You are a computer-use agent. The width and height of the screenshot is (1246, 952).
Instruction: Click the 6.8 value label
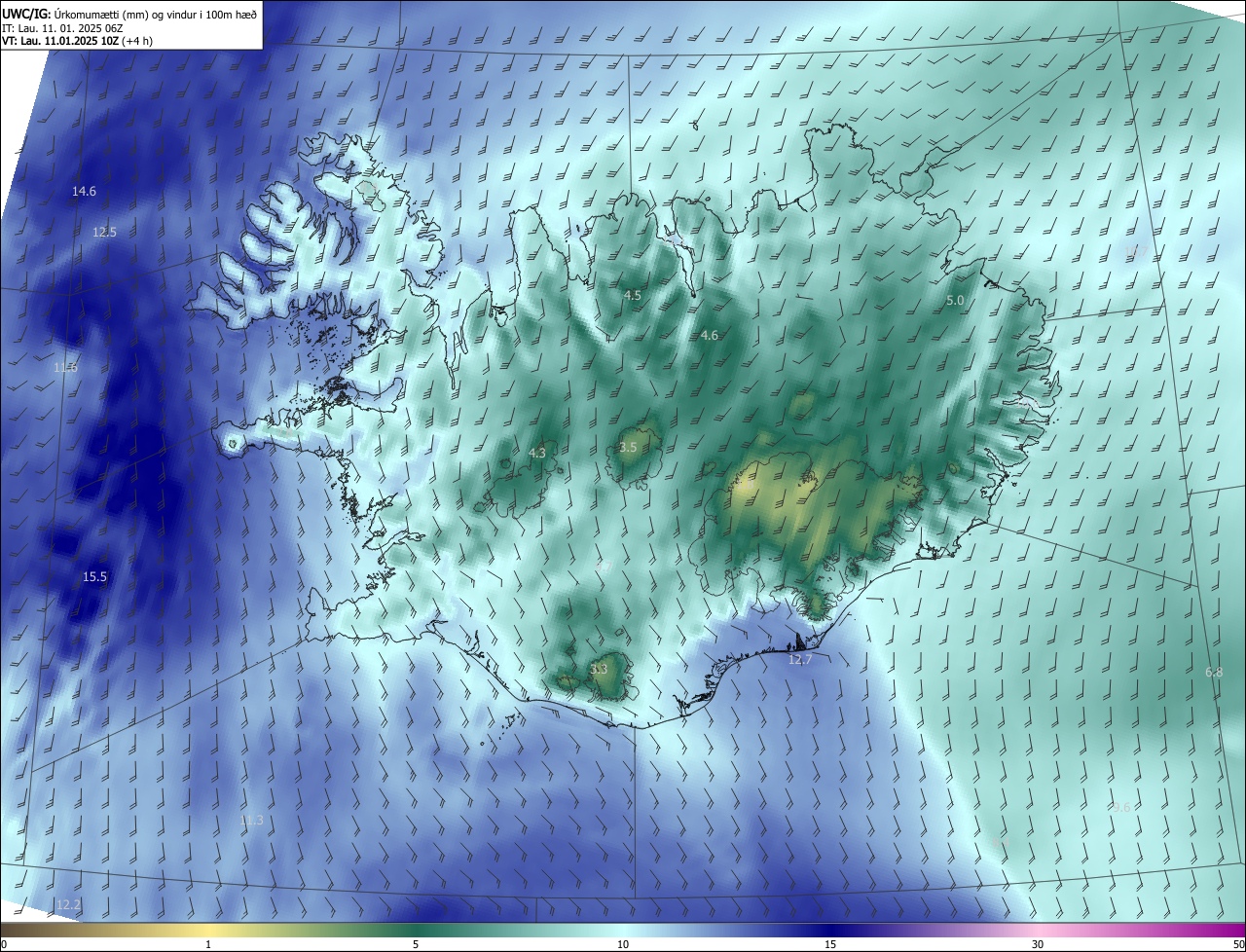pyautogui.click(x=1214, y=673)
